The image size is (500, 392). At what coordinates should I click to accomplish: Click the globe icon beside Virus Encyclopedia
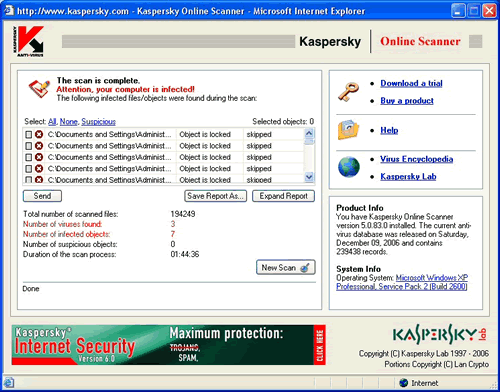click(349, 167)
